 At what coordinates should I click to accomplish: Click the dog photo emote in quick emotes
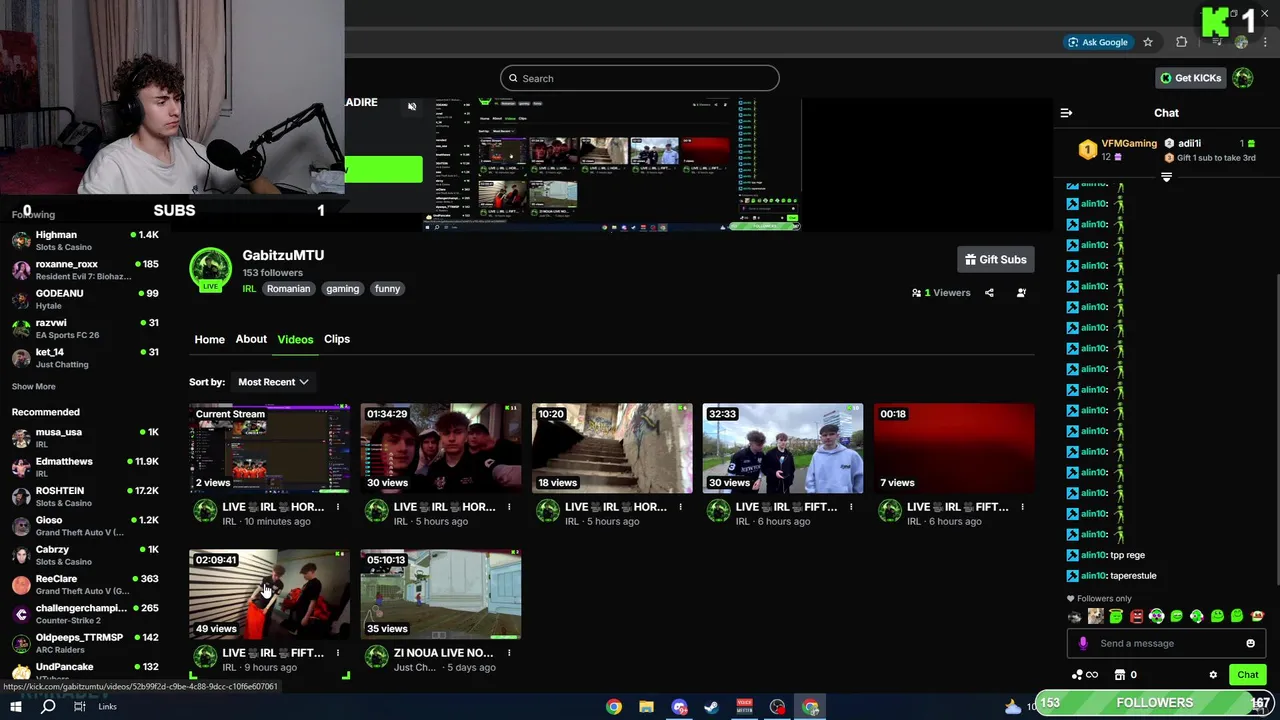[1095, 616]
